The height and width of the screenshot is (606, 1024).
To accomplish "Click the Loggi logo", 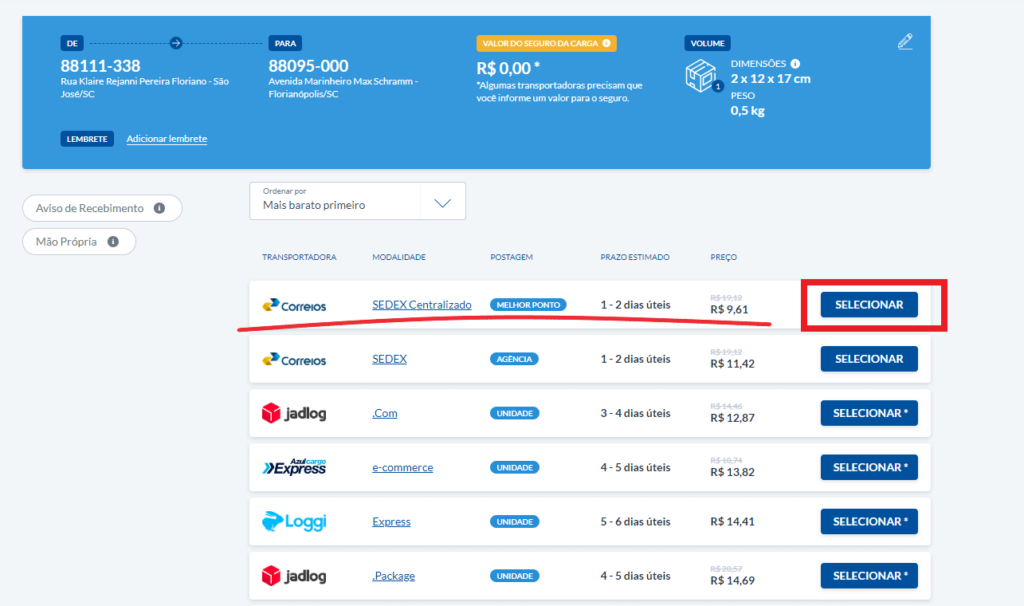I will pyautogui.click(x=294, y=521).
